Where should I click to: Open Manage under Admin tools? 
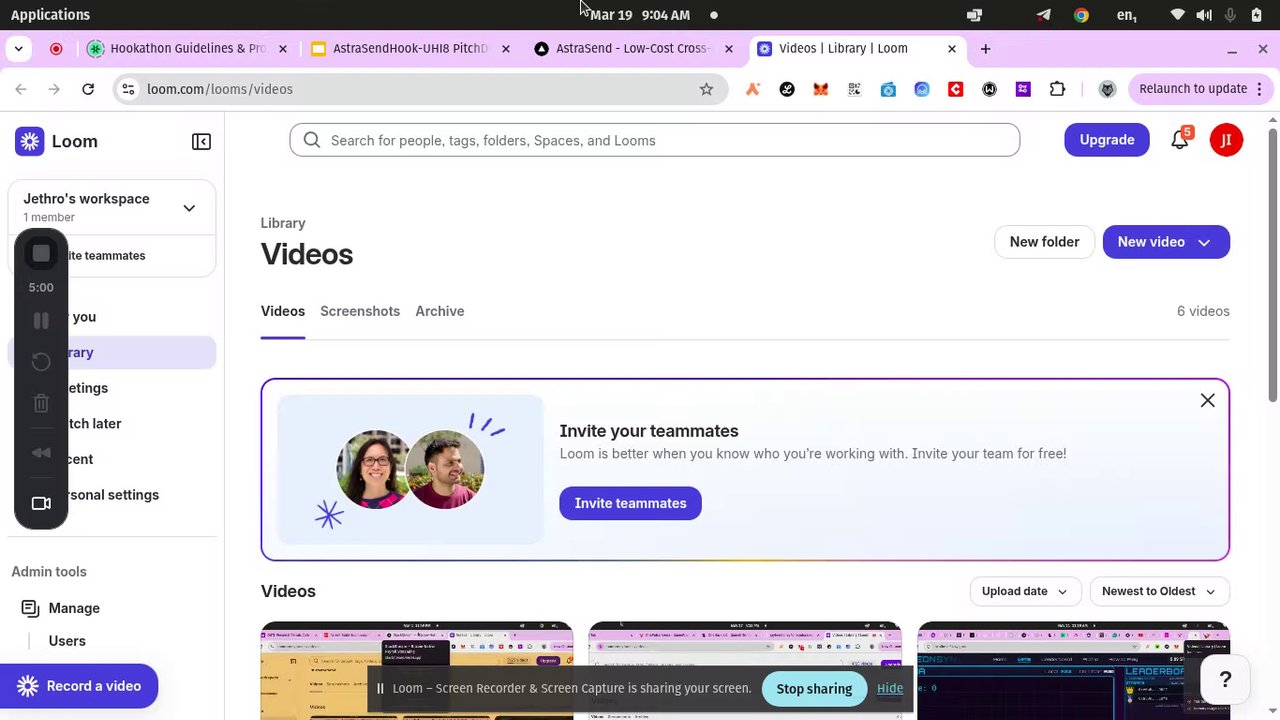pos(74,608)
